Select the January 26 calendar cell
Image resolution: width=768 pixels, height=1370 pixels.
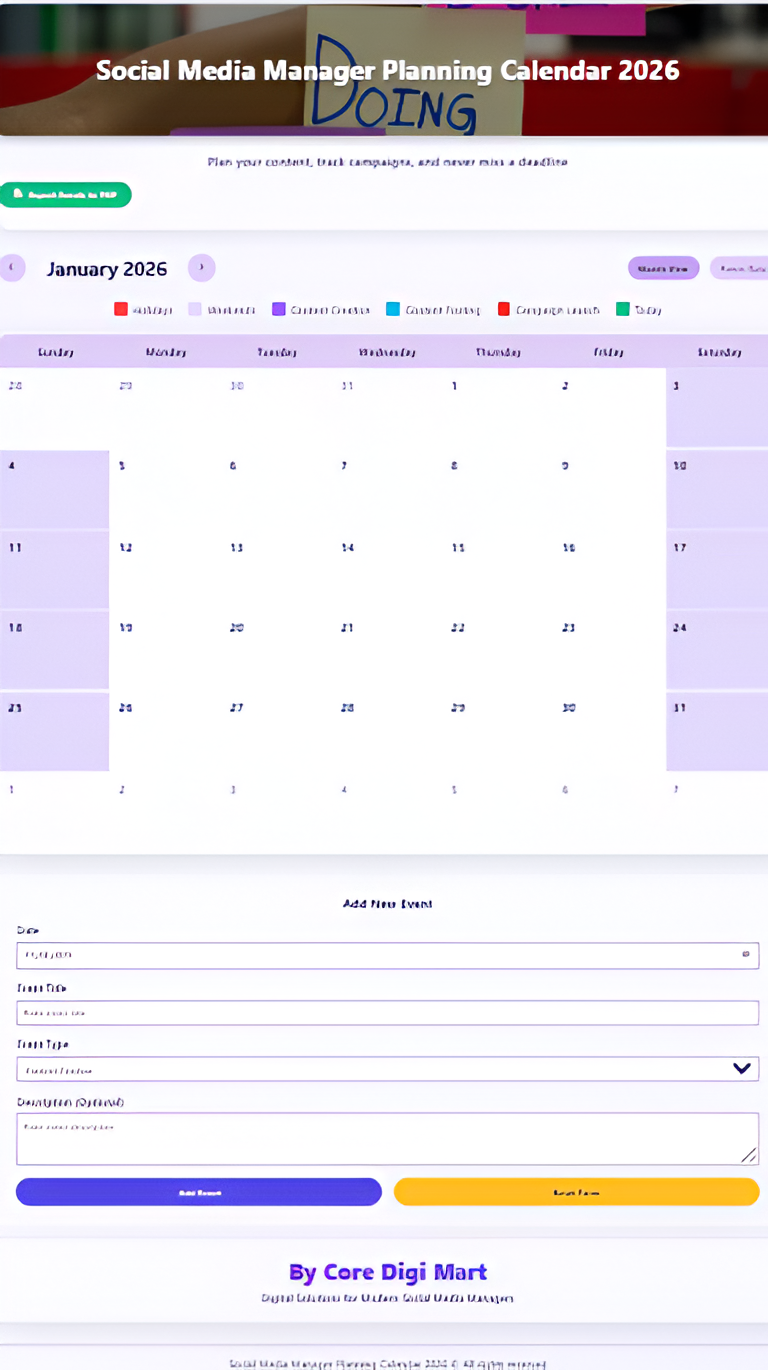(166, 731)
